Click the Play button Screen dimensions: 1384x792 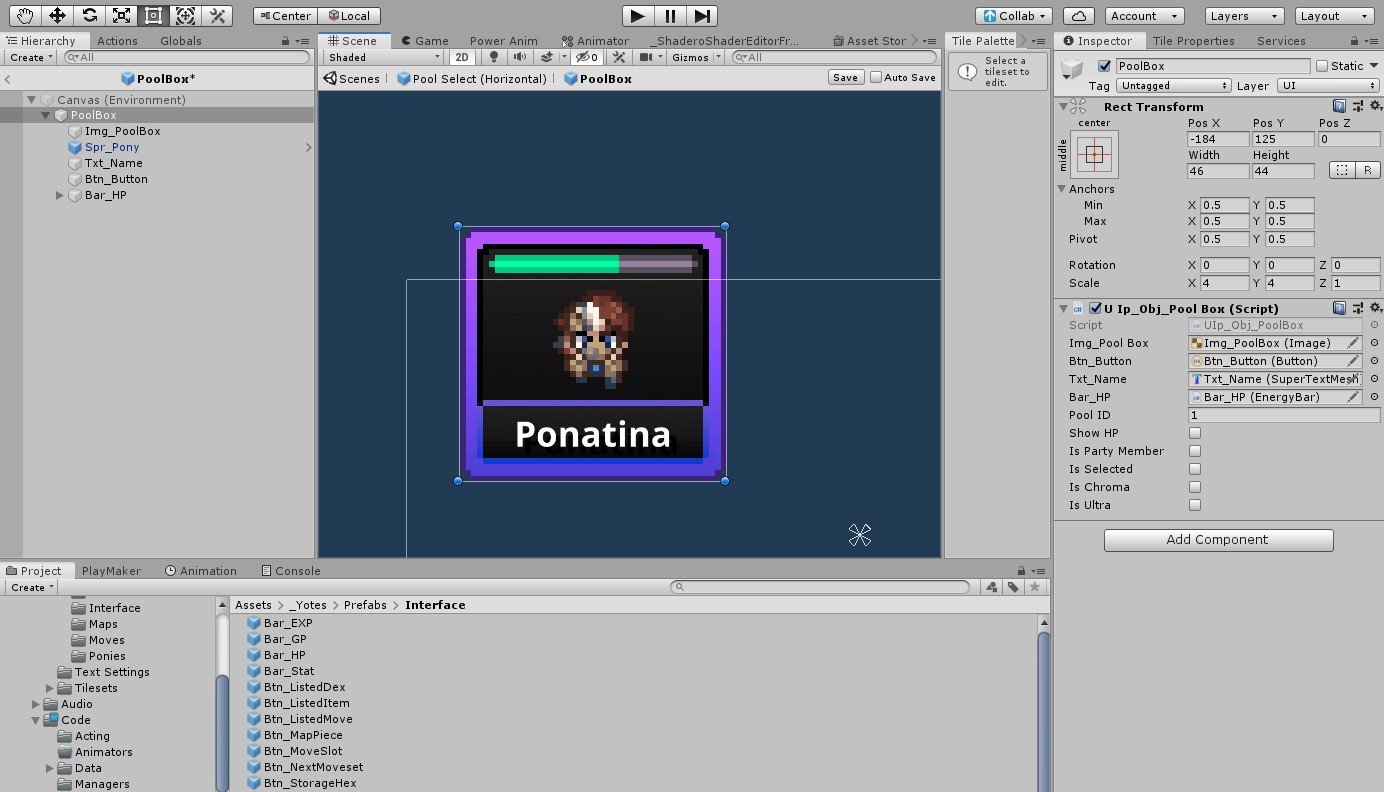click(637, 15)
